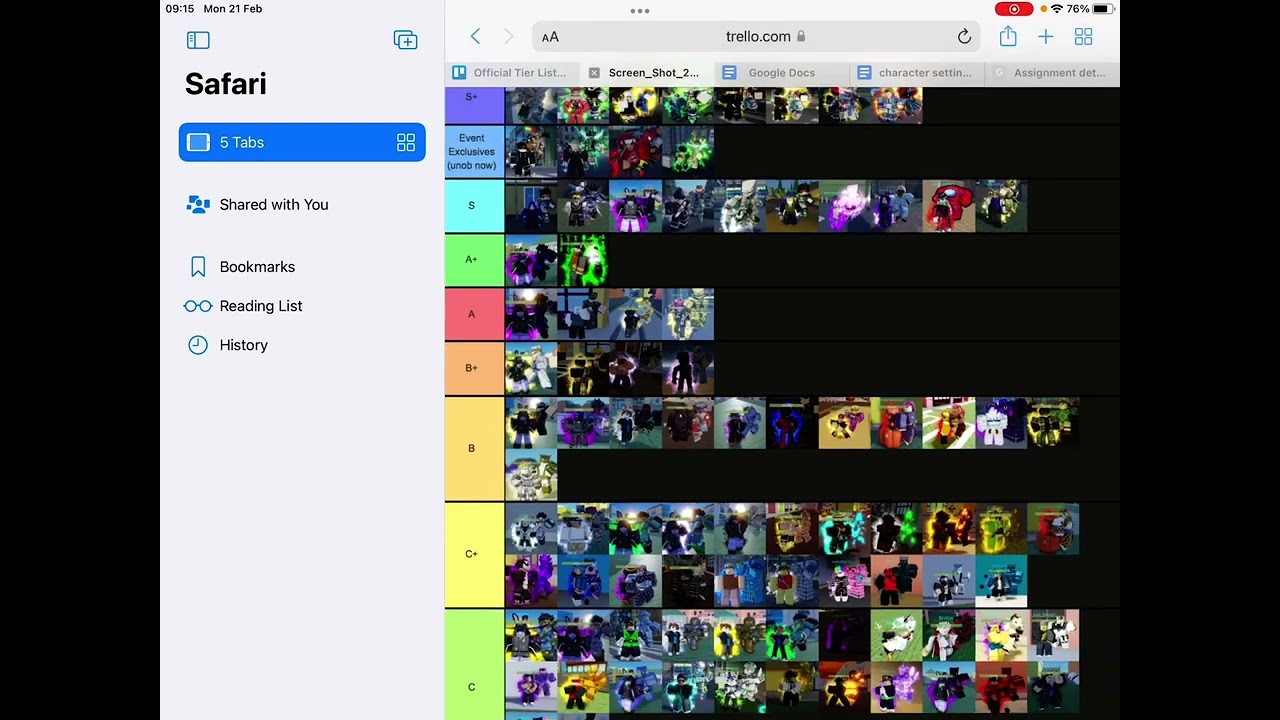Open Reading List
1280x720 pixels.
point(261,306)
